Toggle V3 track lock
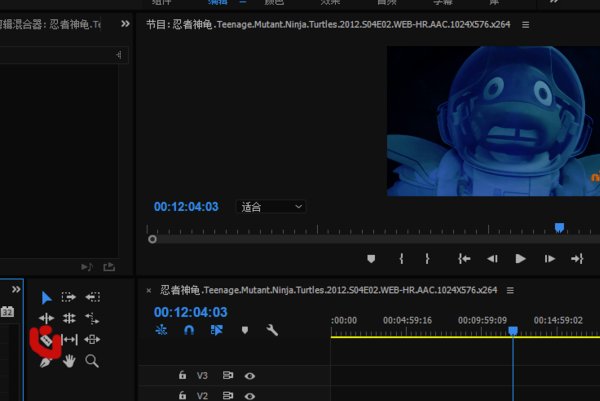This screenshot has width=600, height=401. coord(183,375)
